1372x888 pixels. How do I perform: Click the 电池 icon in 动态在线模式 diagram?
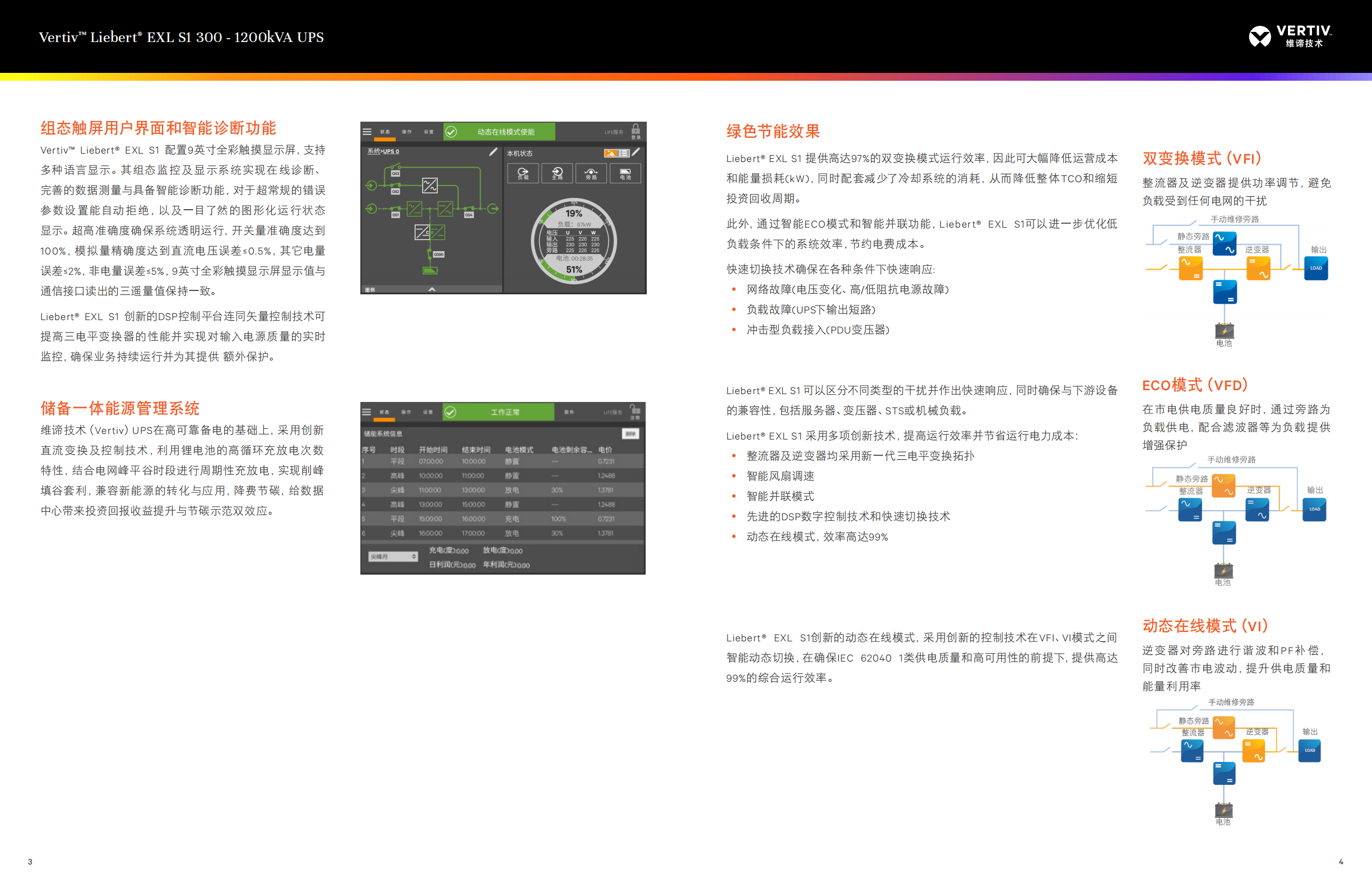[x=1223, y=810]
